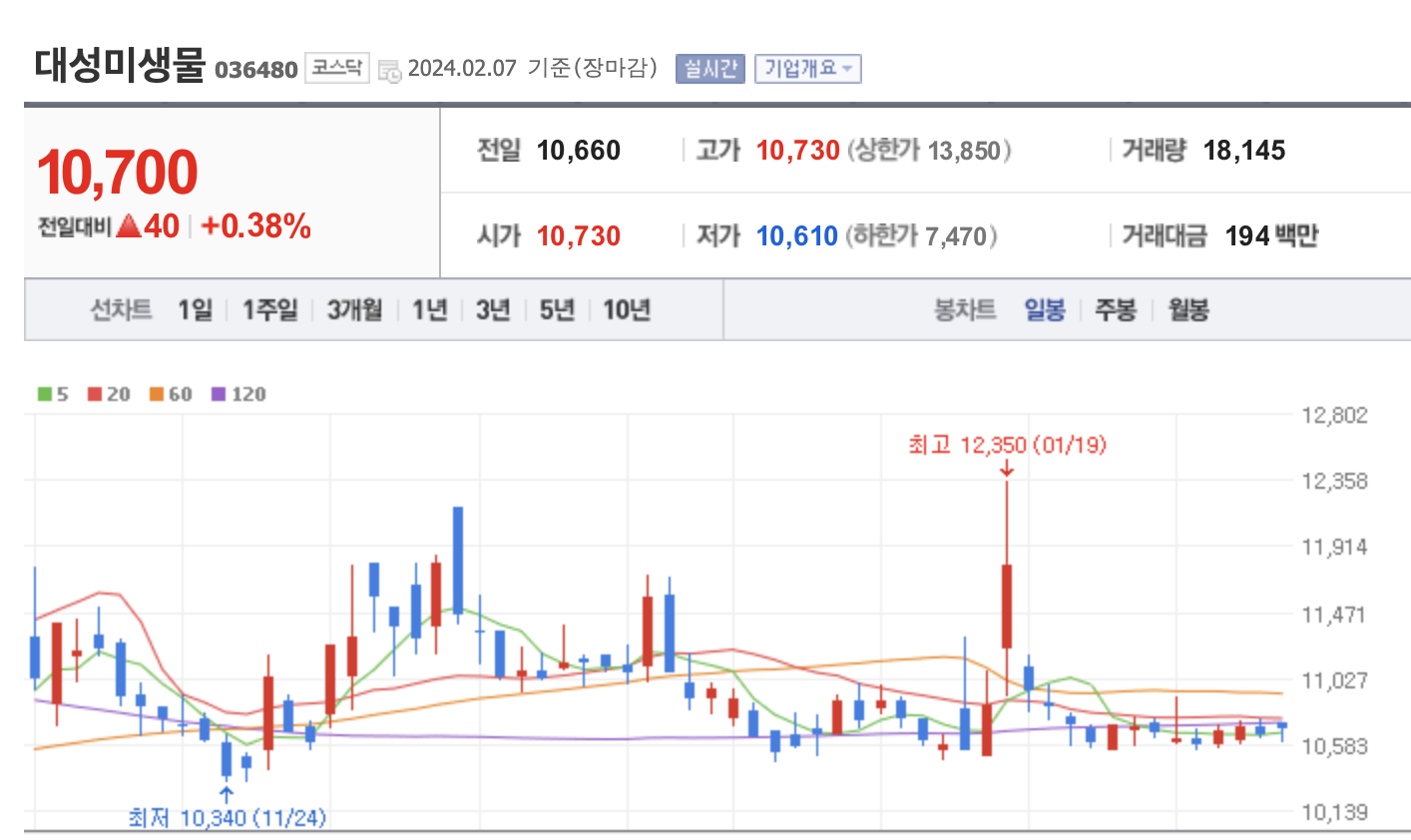Switch to 주봉 weekly candle chart
This screenshot has width=1411, height=840.
coord(1116,310)
